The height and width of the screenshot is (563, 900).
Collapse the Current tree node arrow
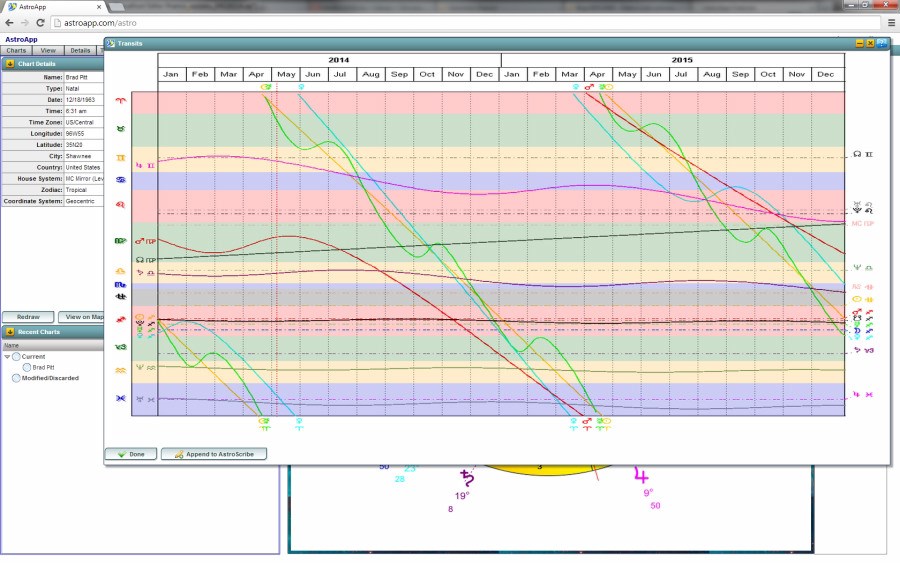7,356
